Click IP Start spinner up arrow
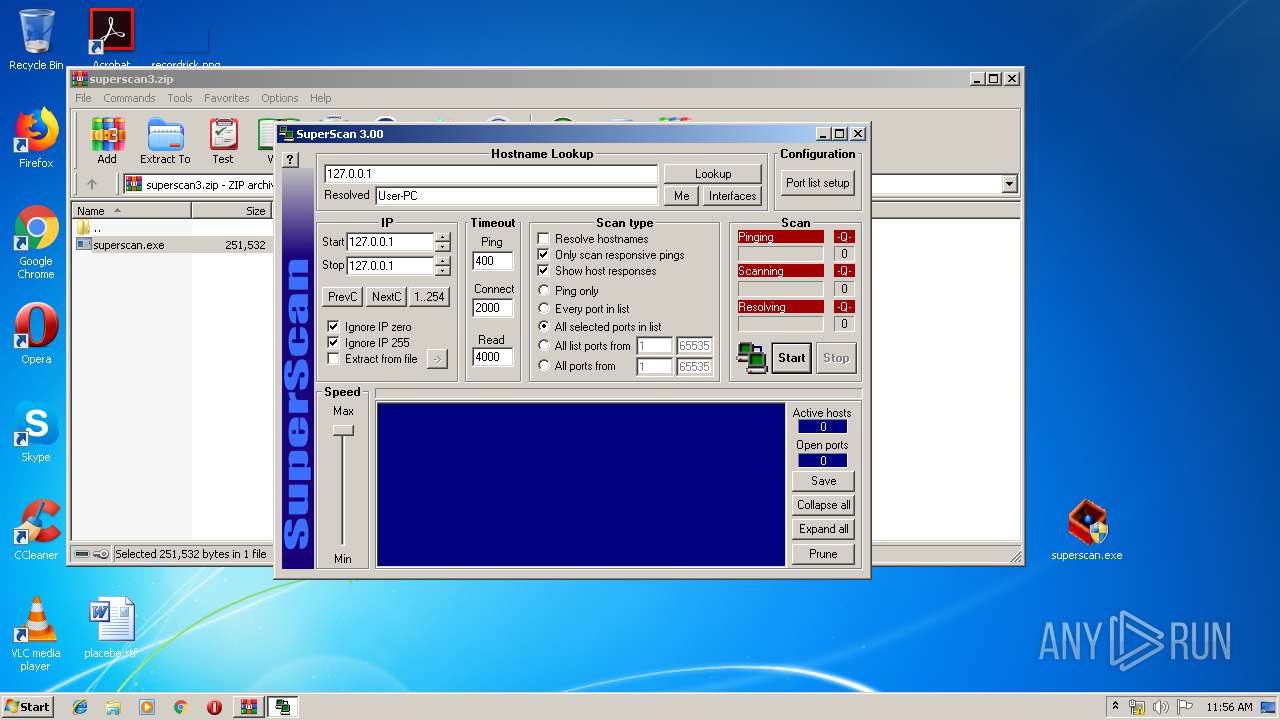The height and width of the screenshot is (720, 1280). 443,237
